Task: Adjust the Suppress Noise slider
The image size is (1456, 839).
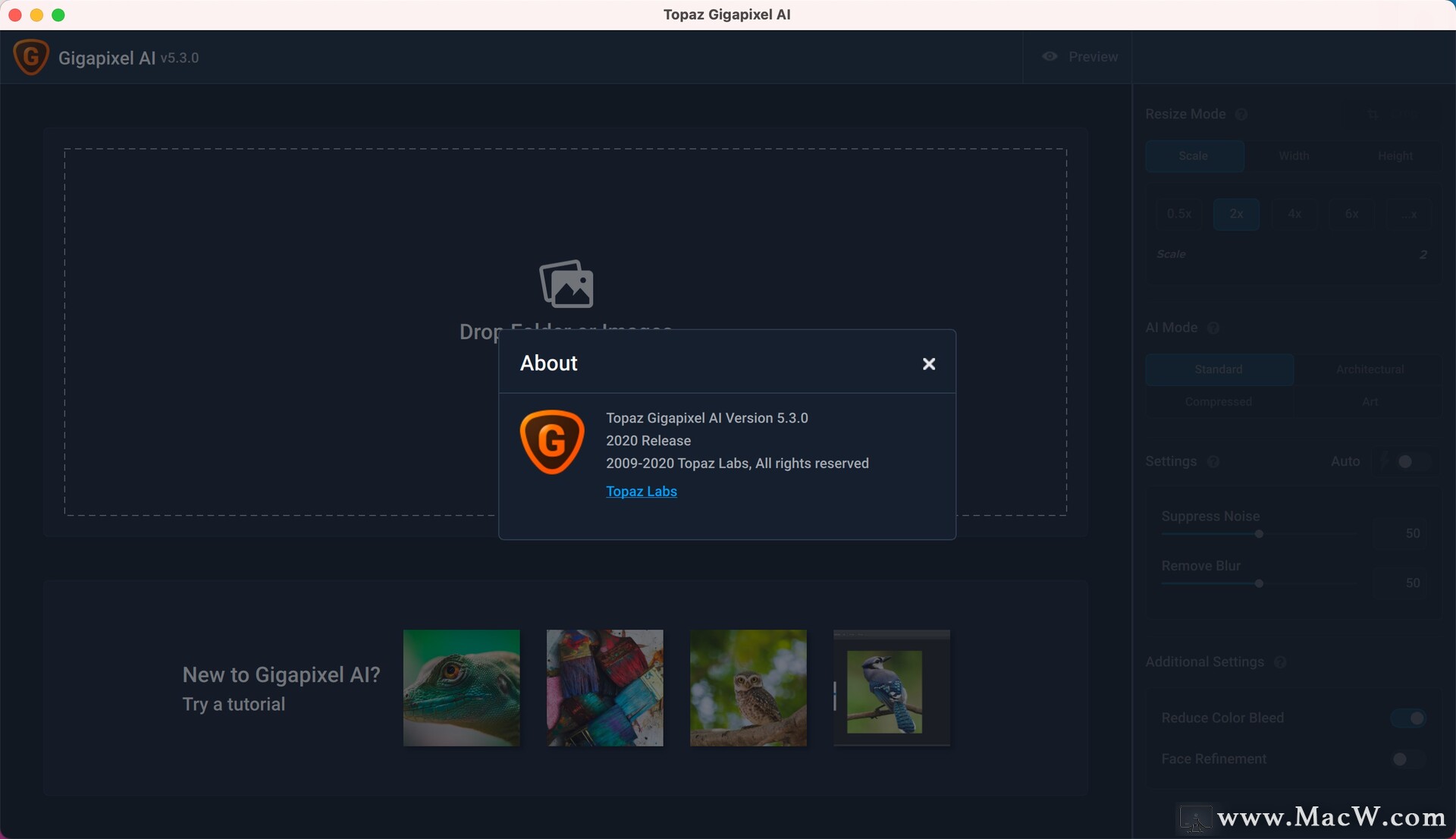Action: [x=1259, y=534]
